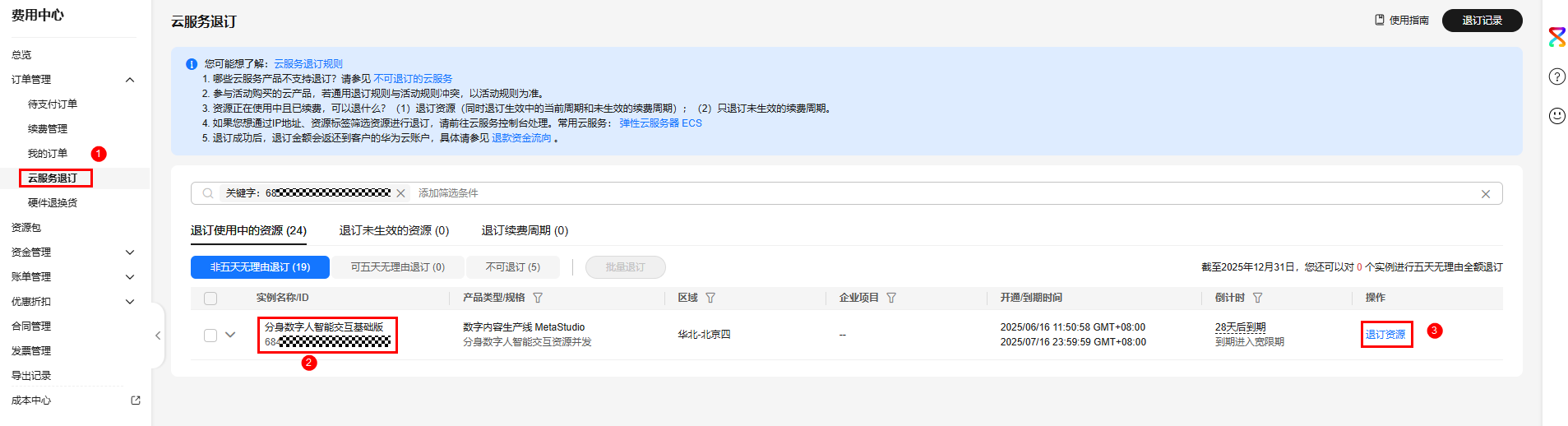Open the 产品类型/规格 column filter icon
Image resolution: width=1568 pixels, height=426 pixels.
[538, 298]
